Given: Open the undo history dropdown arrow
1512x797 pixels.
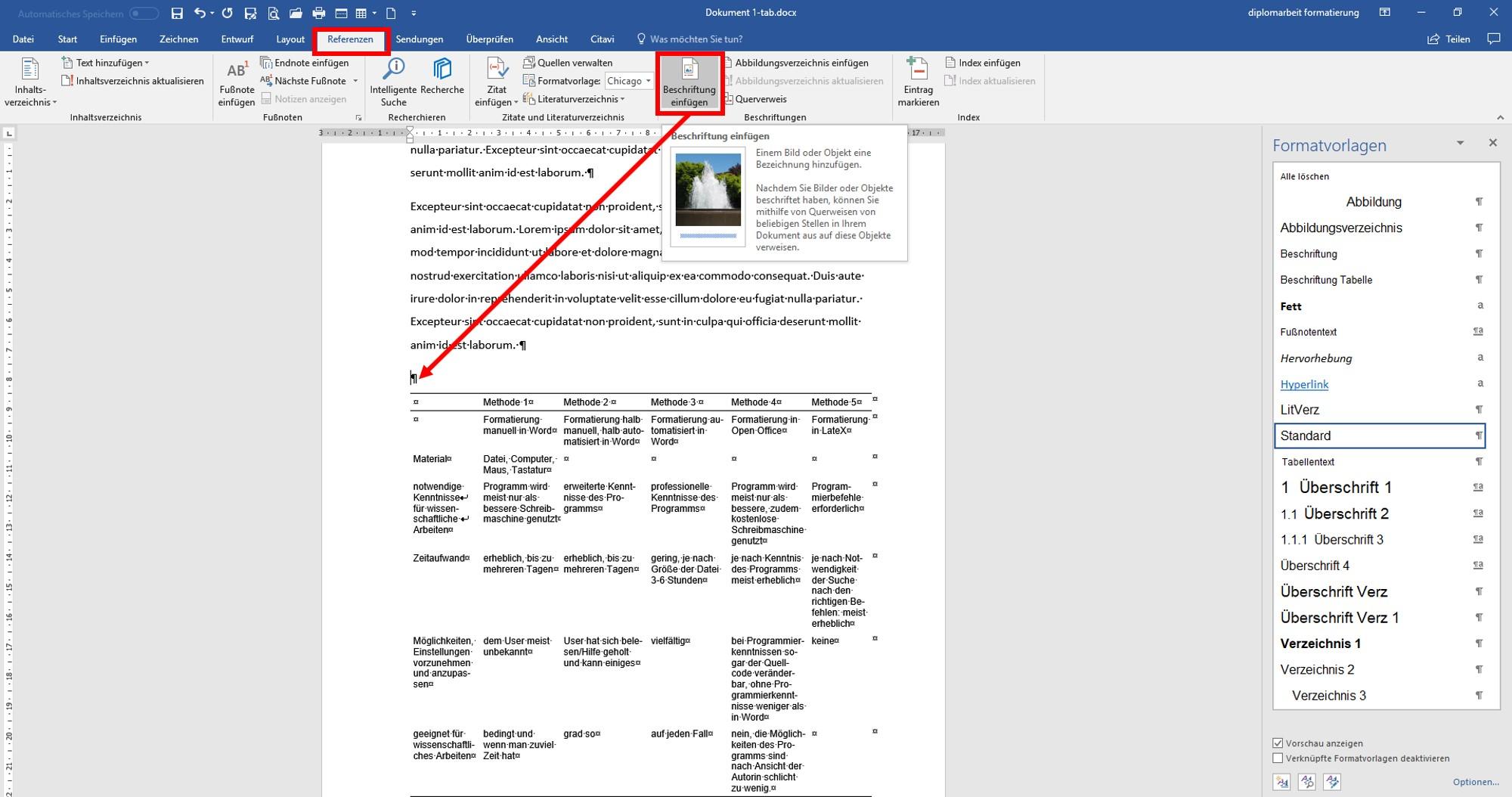Looking at the screenshot, I should click(x=212, y=13).
